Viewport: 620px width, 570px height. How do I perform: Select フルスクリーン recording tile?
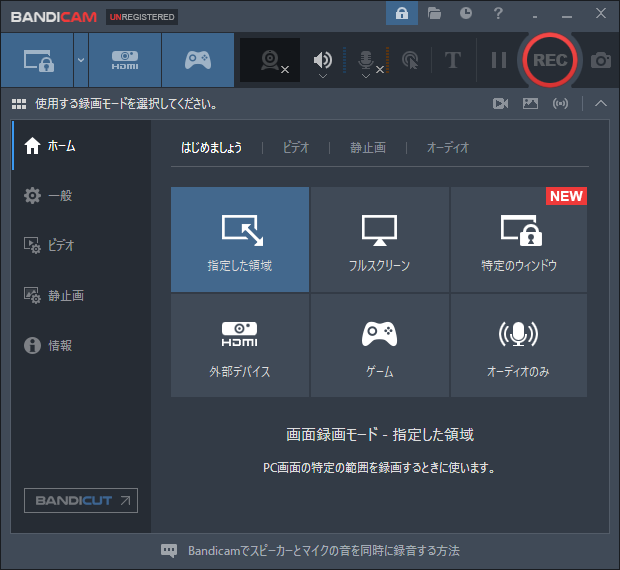380,240
